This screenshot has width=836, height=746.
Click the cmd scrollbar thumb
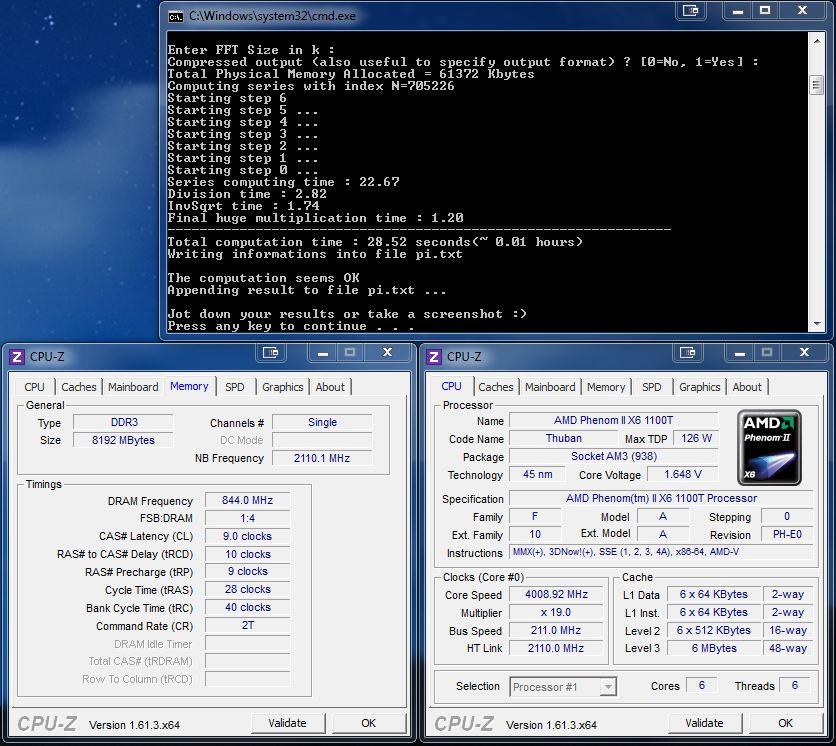pyautogui.click(x=816, y=85)
